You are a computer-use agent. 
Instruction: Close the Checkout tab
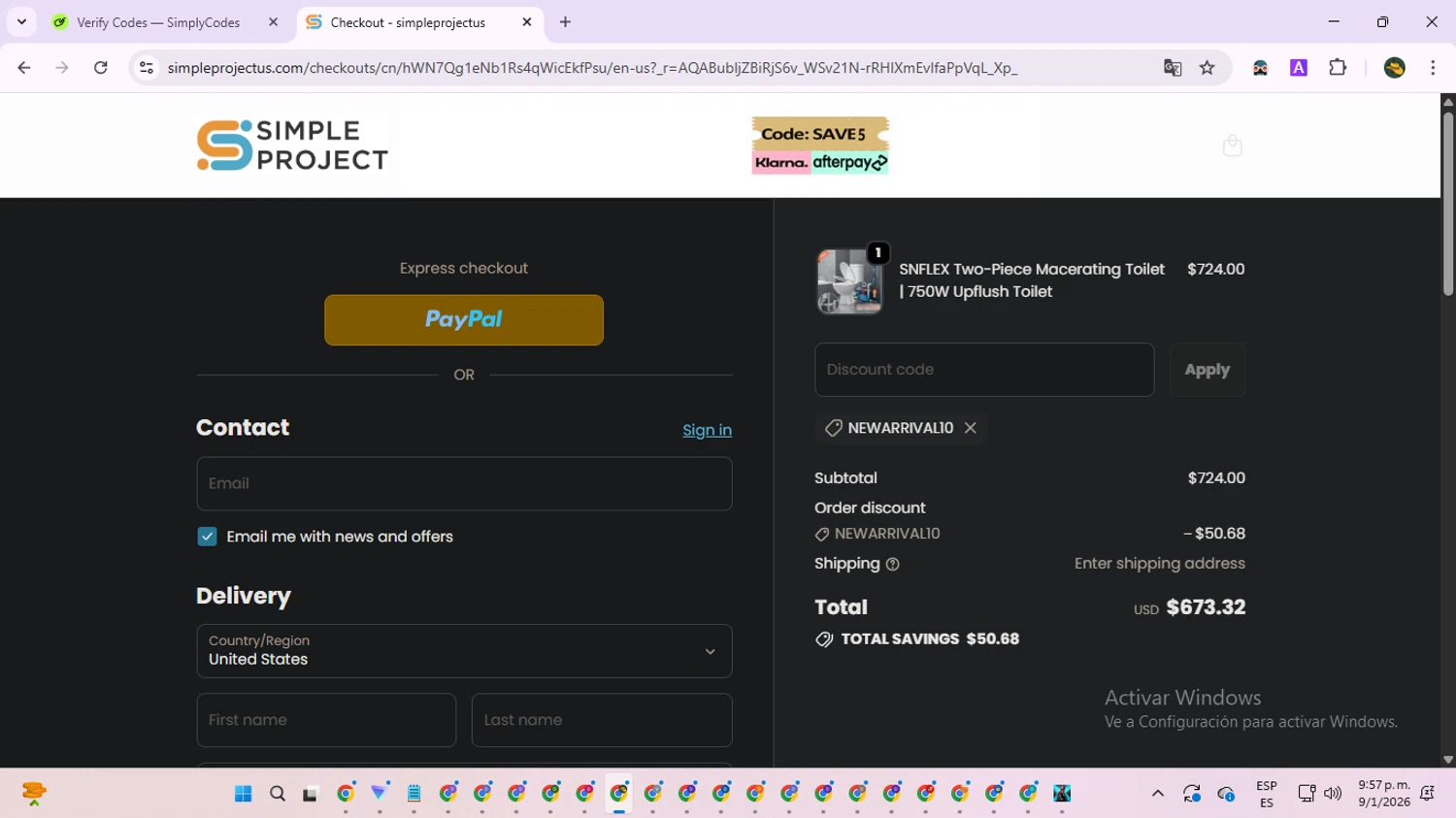coord(527,22)
